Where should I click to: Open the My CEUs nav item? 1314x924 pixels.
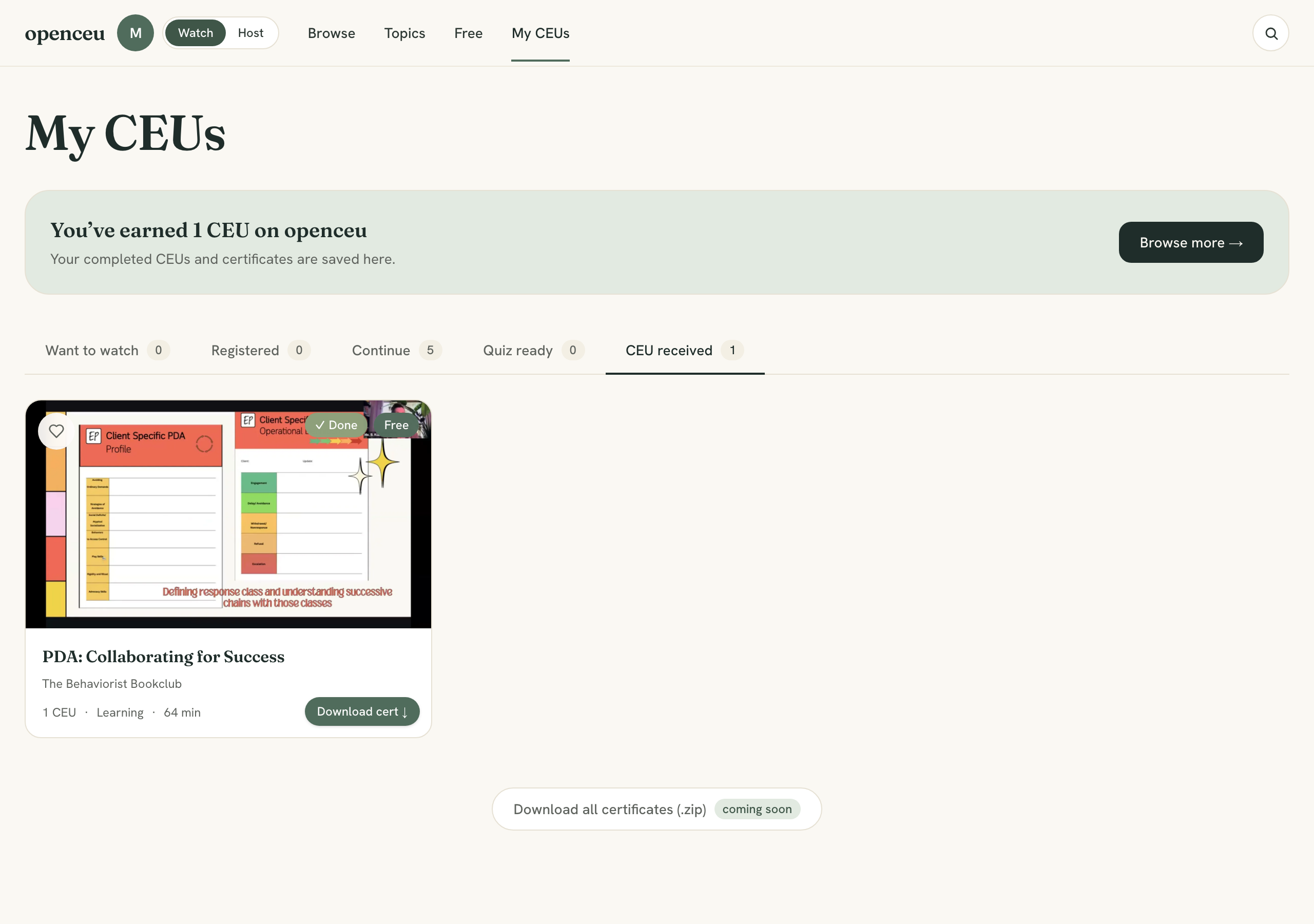540,33
